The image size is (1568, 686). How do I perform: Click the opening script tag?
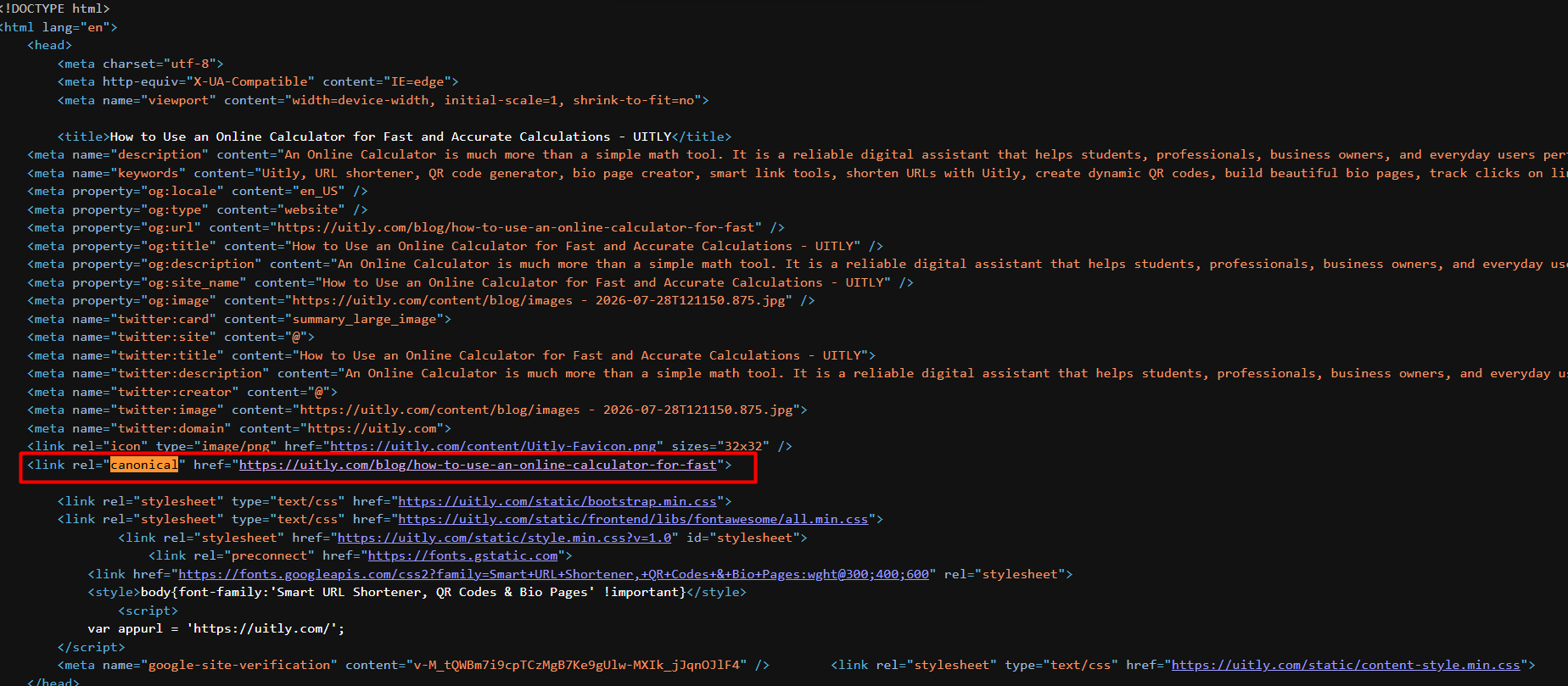[148, 611]
